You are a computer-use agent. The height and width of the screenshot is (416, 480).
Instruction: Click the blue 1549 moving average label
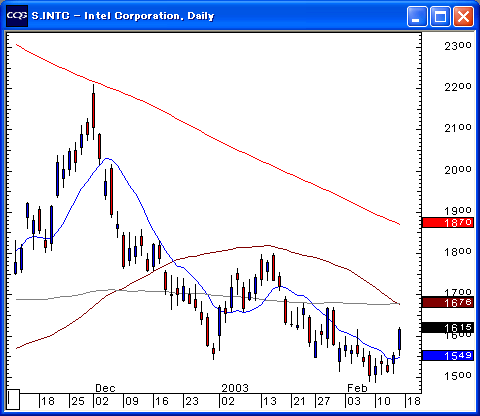(x=448, y=356)
